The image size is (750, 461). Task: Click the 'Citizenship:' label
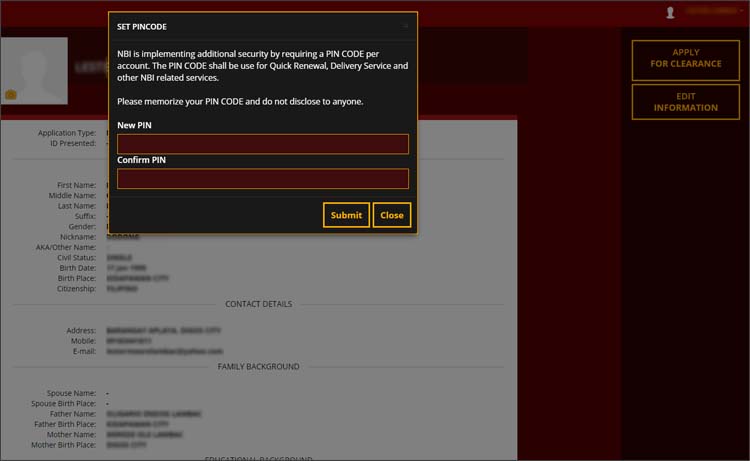[77, 289]
